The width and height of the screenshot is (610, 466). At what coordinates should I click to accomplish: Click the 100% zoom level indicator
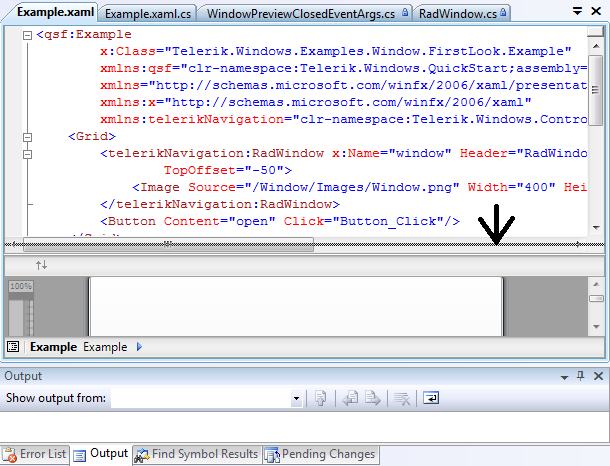(x=21, y=286)
